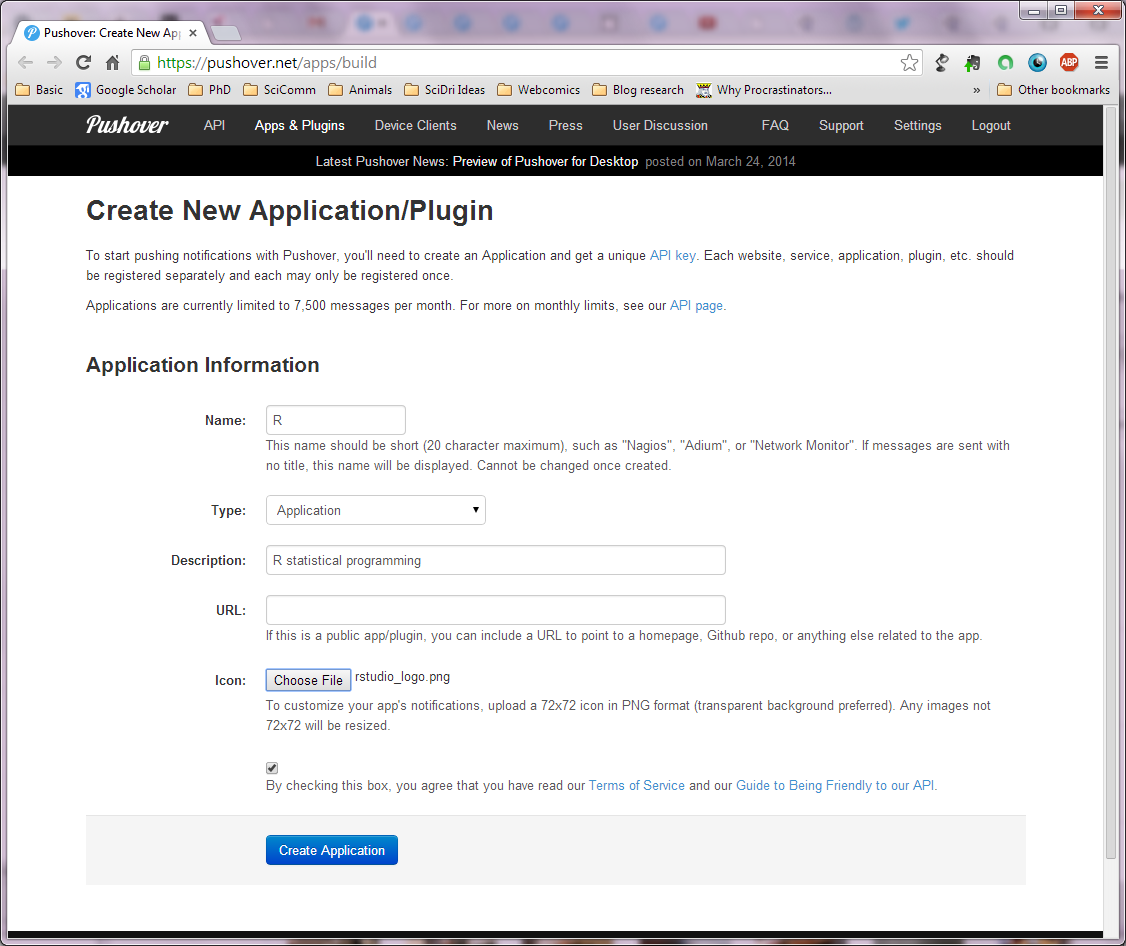Screen dimensions: 1126x946
Task: Click the empty URL input field
Action: click(495, 610)
